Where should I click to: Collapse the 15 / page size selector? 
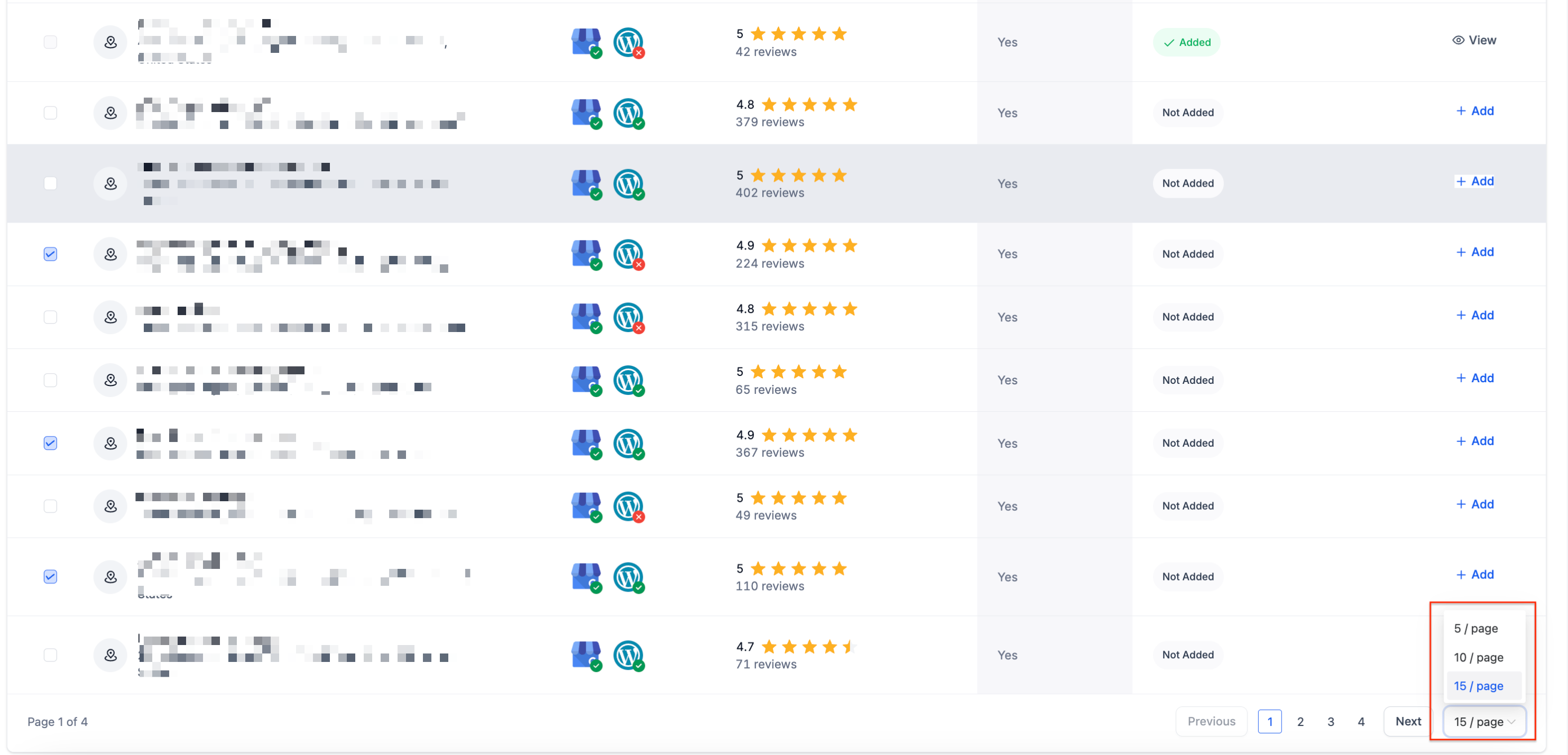(x=1483, y=722)
